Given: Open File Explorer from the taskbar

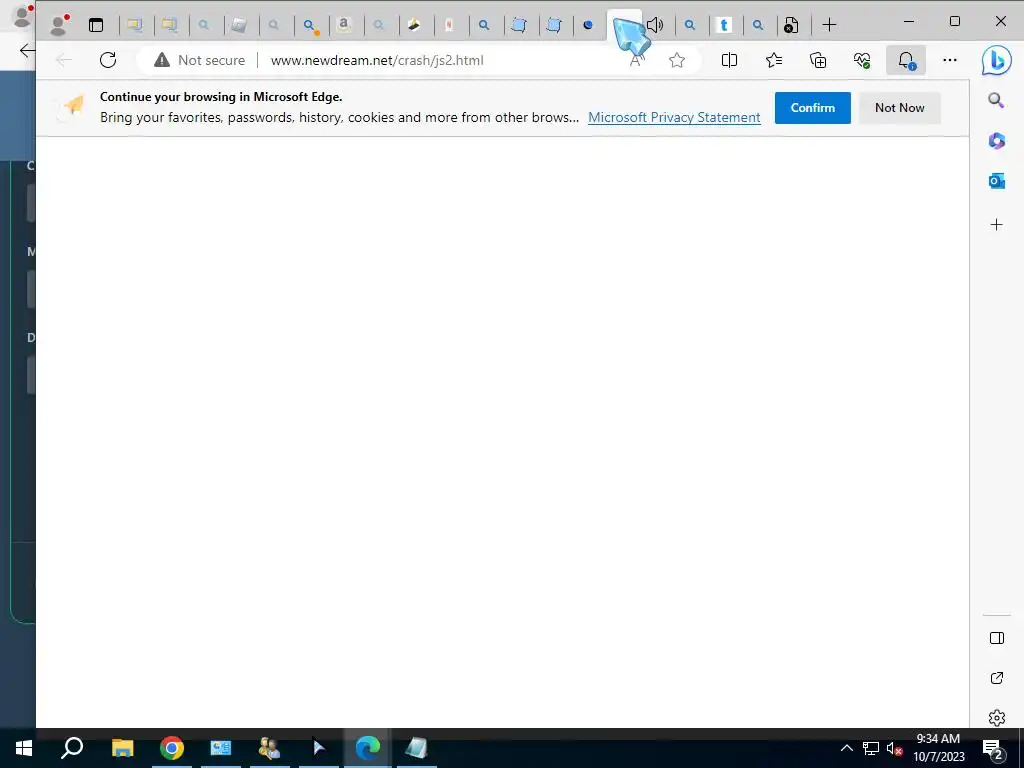Looking at the screenshot, I should coord(122,748).
